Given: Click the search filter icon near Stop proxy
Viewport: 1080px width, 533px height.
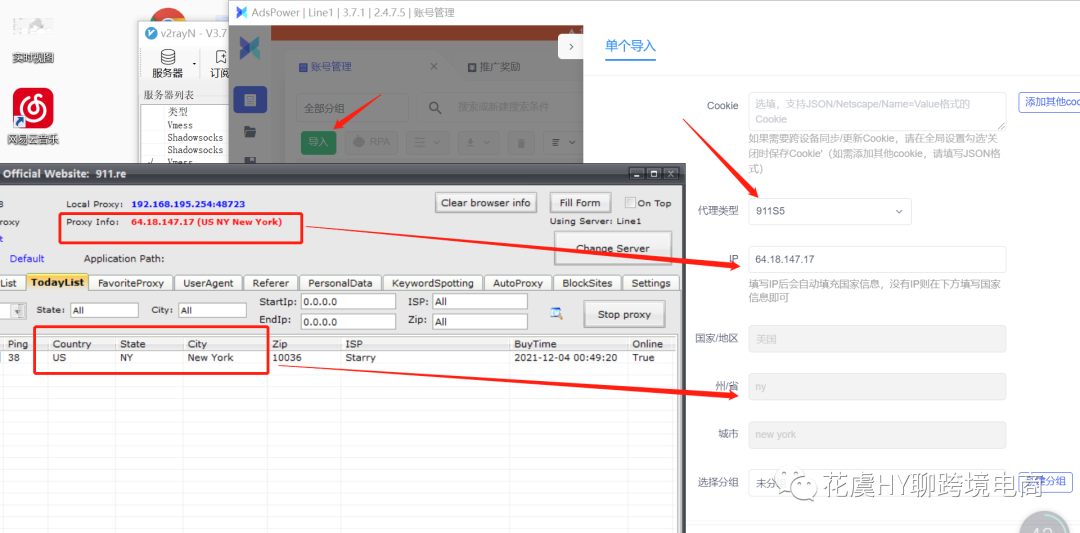Looking at the screenshot, I should point(557,313).
